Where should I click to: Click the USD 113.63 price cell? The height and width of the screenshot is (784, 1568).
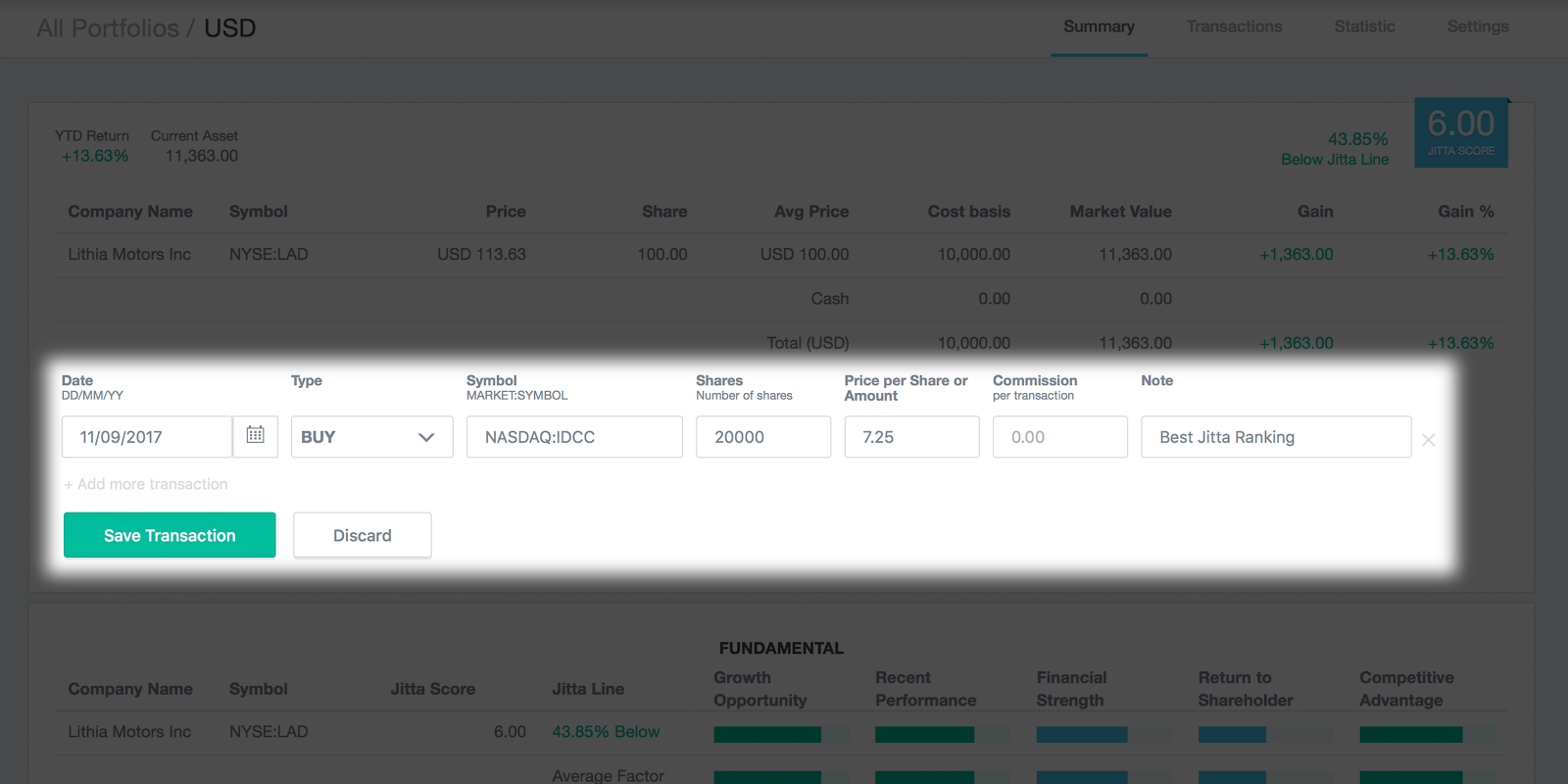[481, 255]
